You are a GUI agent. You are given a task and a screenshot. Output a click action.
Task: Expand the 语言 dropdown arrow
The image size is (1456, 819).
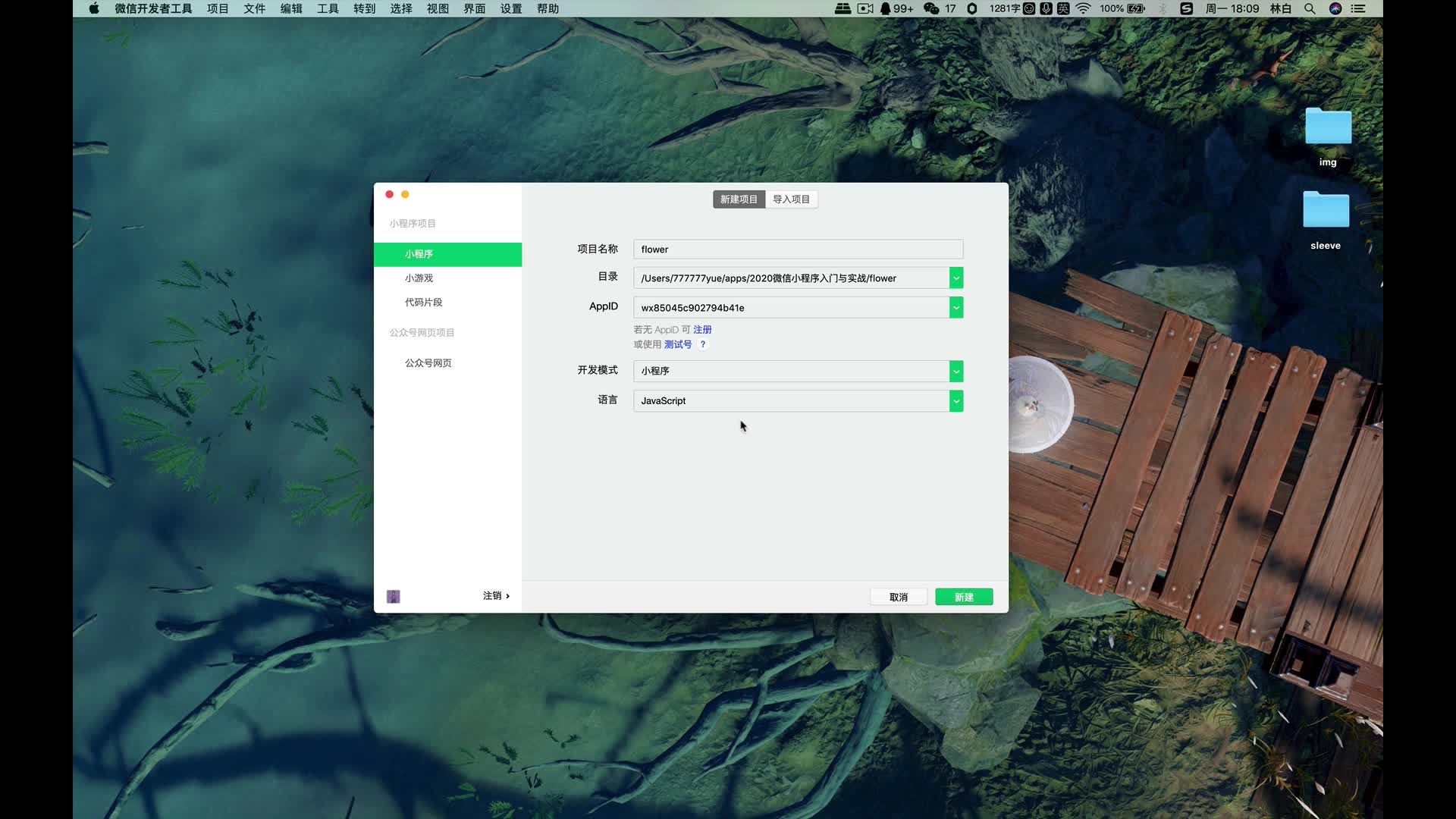point(956,400)
